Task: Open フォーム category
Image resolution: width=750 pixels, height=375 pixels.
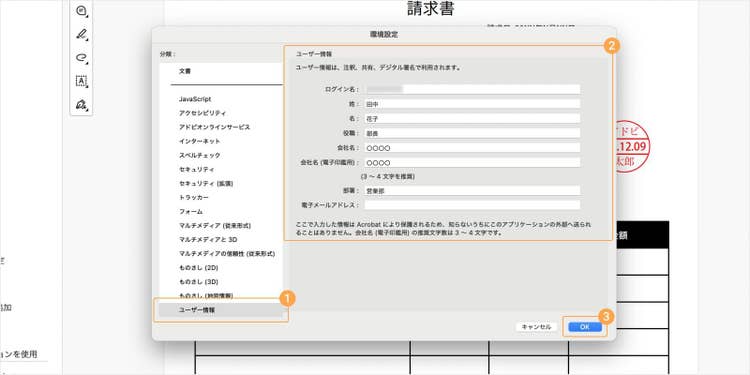Action: point(191,211)
